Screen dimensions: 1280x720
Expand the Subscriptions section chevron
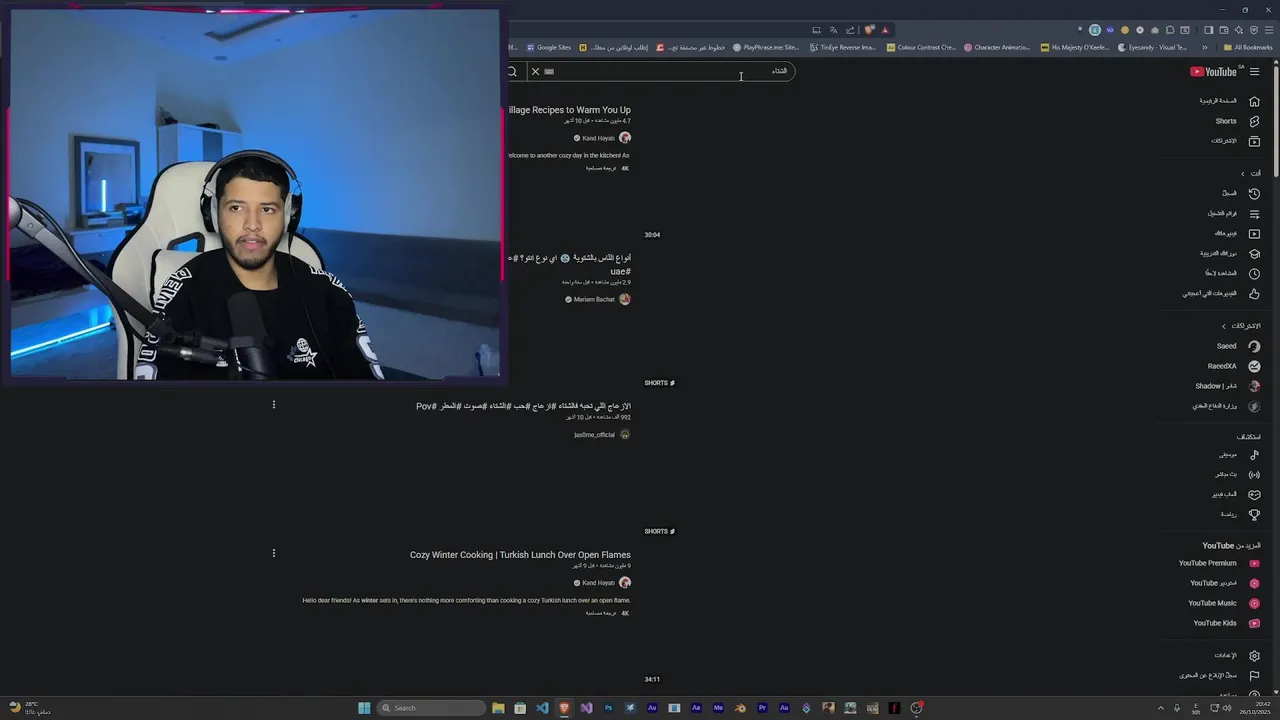pyautogui.click(x=1223, y=326)
